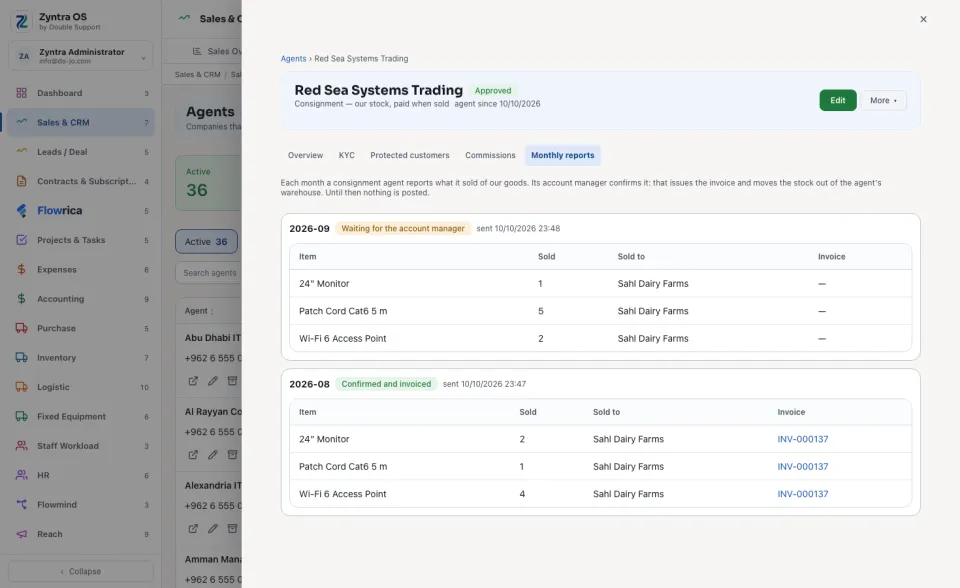Click the Flowrica logo icon
This screenshot has width=960, height=588.
pos(21,210)
